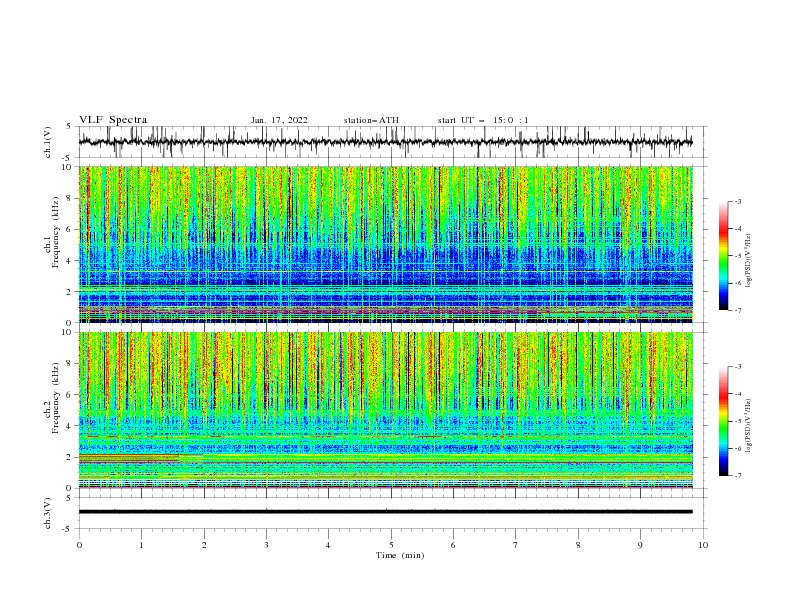Click time axis tick label '9'
792x612 pixels.
pos(640,545)
